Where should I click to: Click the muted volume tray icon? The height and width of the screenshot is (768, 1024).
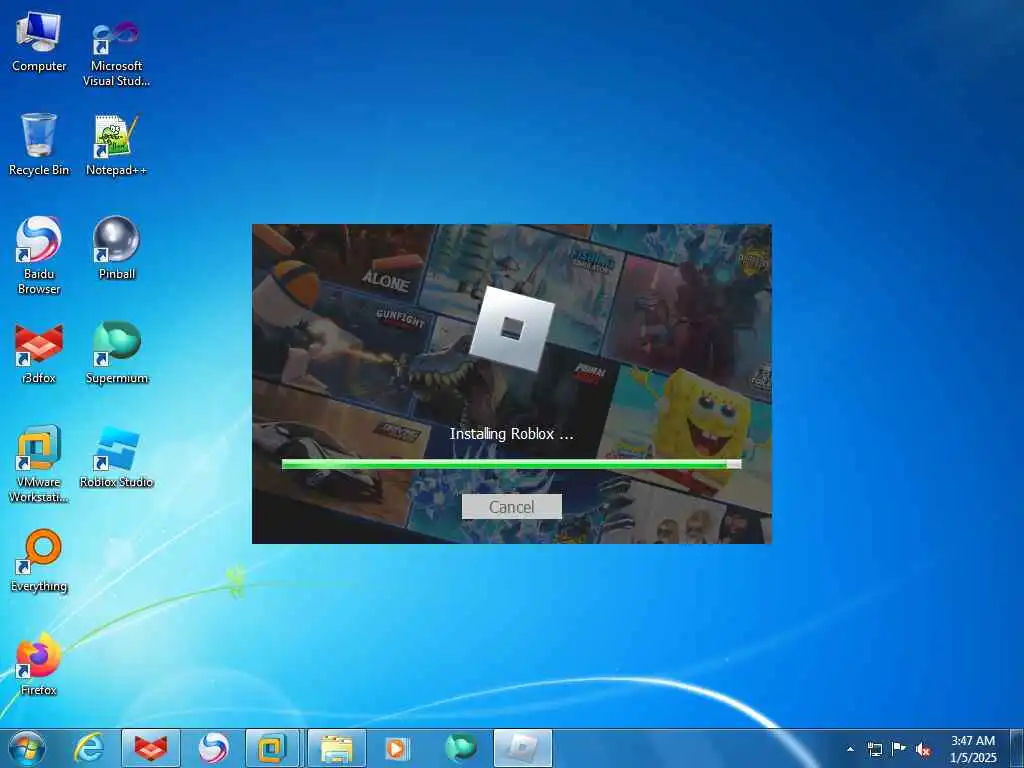pos(923,749)
